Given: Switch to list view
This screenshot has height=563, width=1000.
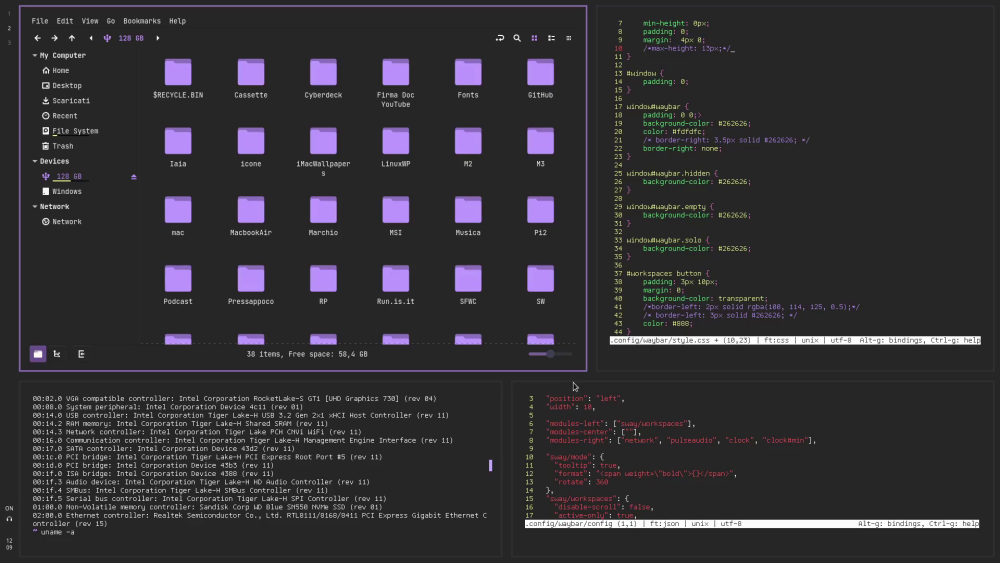Looking at the screenshot, I should click(552, 38).
